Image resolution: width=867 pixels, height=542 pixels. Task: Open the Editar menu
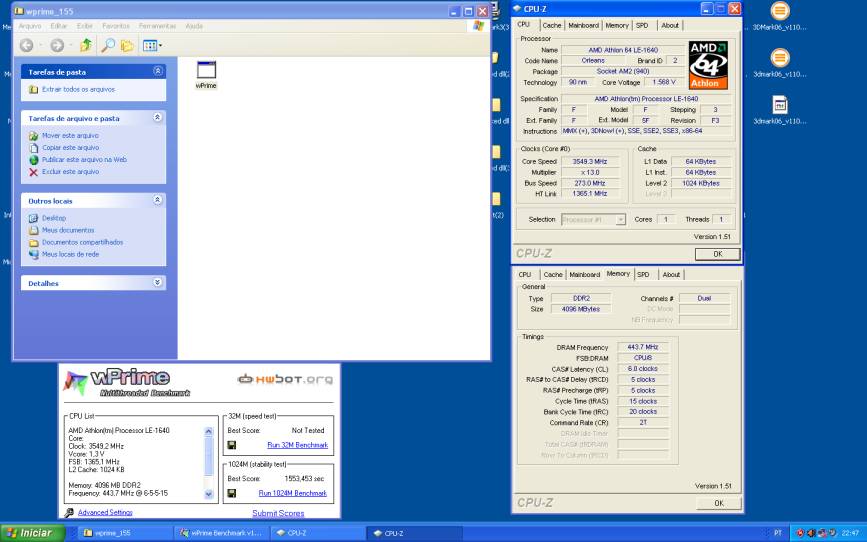(x=59, y=26)
